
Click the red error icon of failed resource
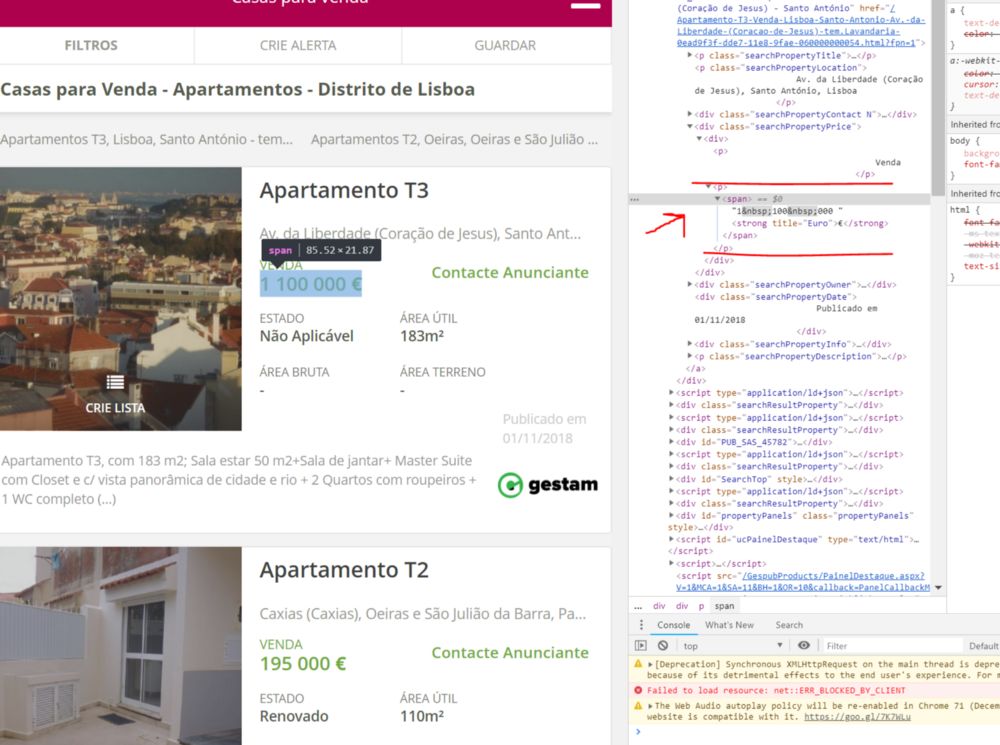pos(638,690)
